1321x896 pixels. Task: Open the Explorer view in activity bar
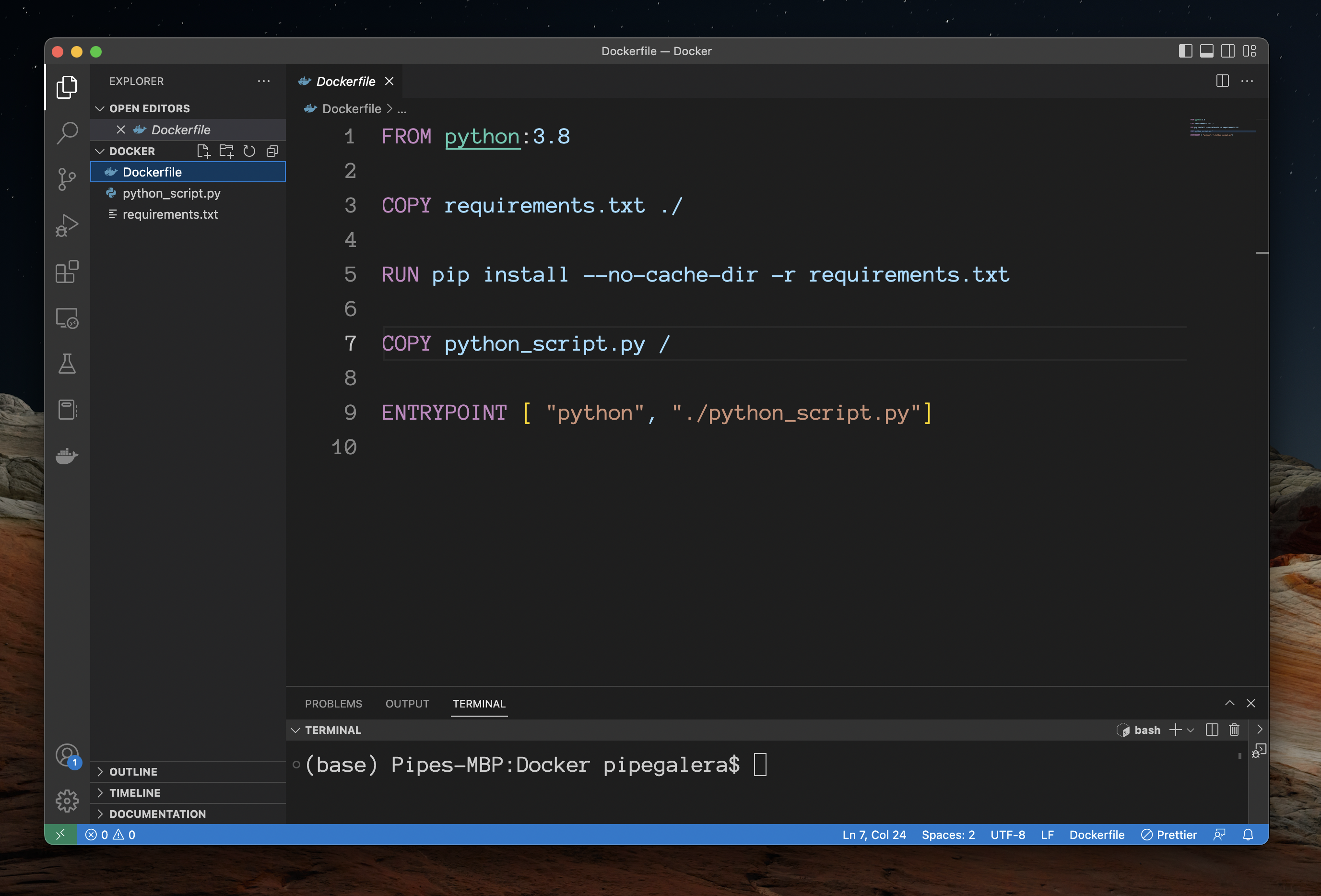click(x=67, y=87)
